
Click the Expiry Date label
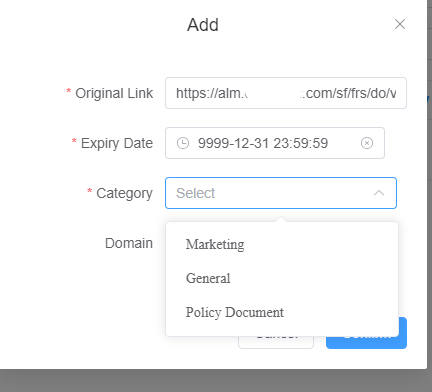point(117,143)
